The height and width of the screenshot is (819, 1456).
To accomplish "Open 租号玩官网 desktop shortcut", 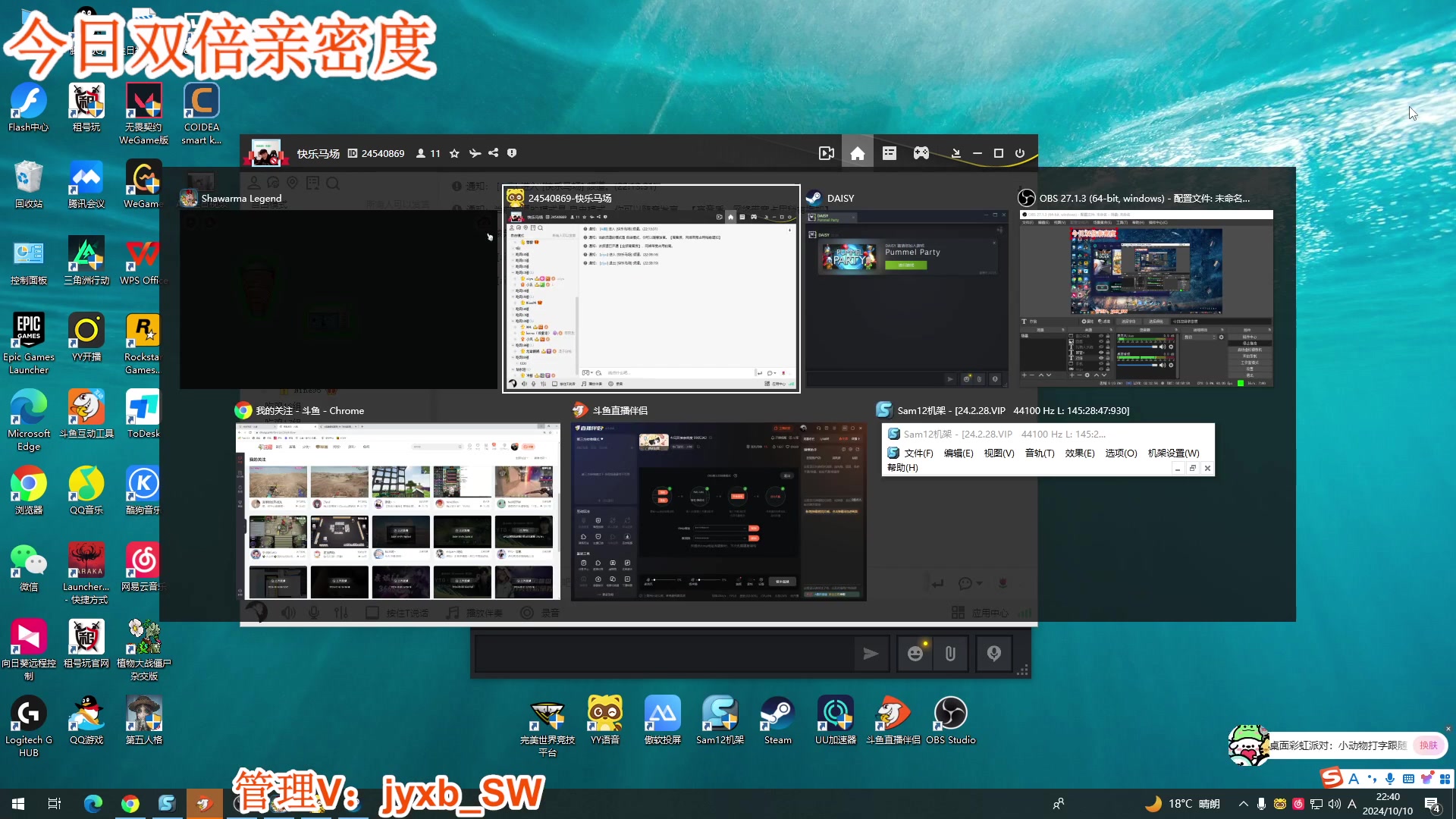I will pos(86,643).
